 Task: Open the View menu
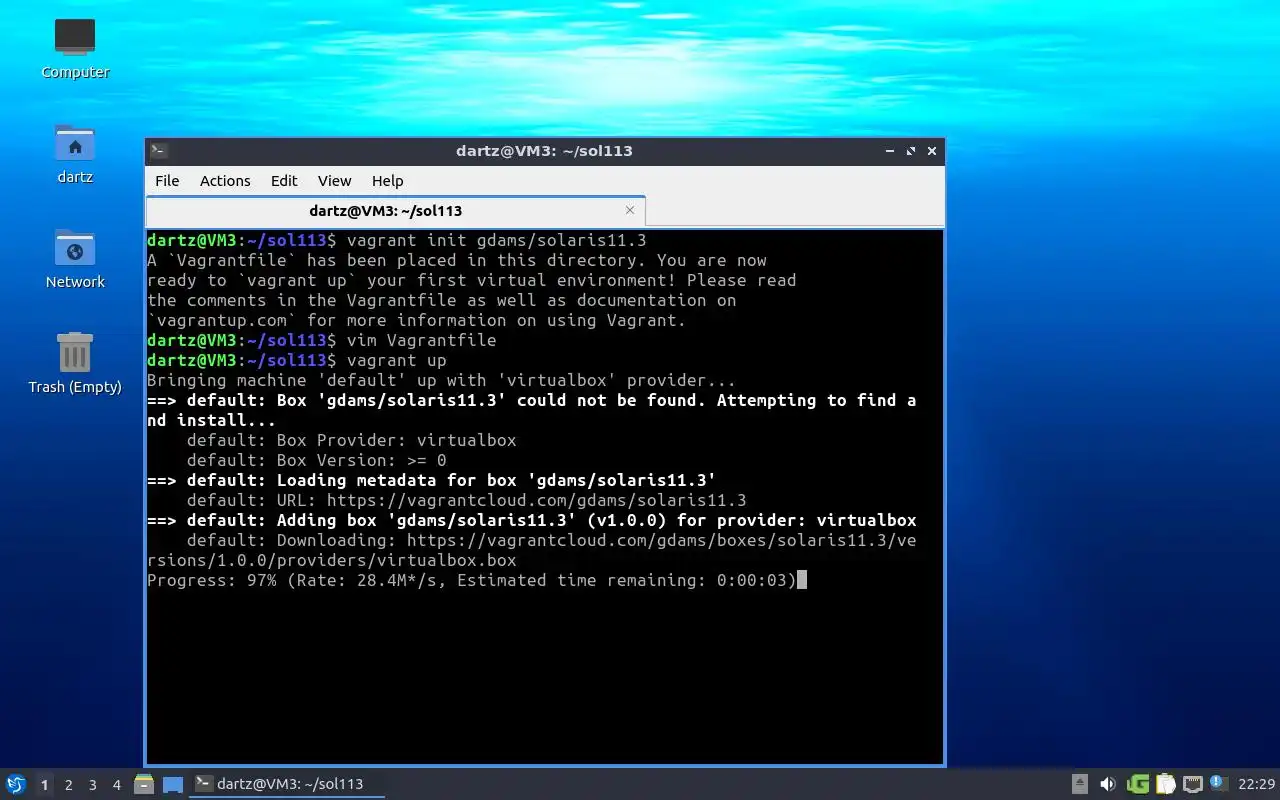(x=334, y=181)
